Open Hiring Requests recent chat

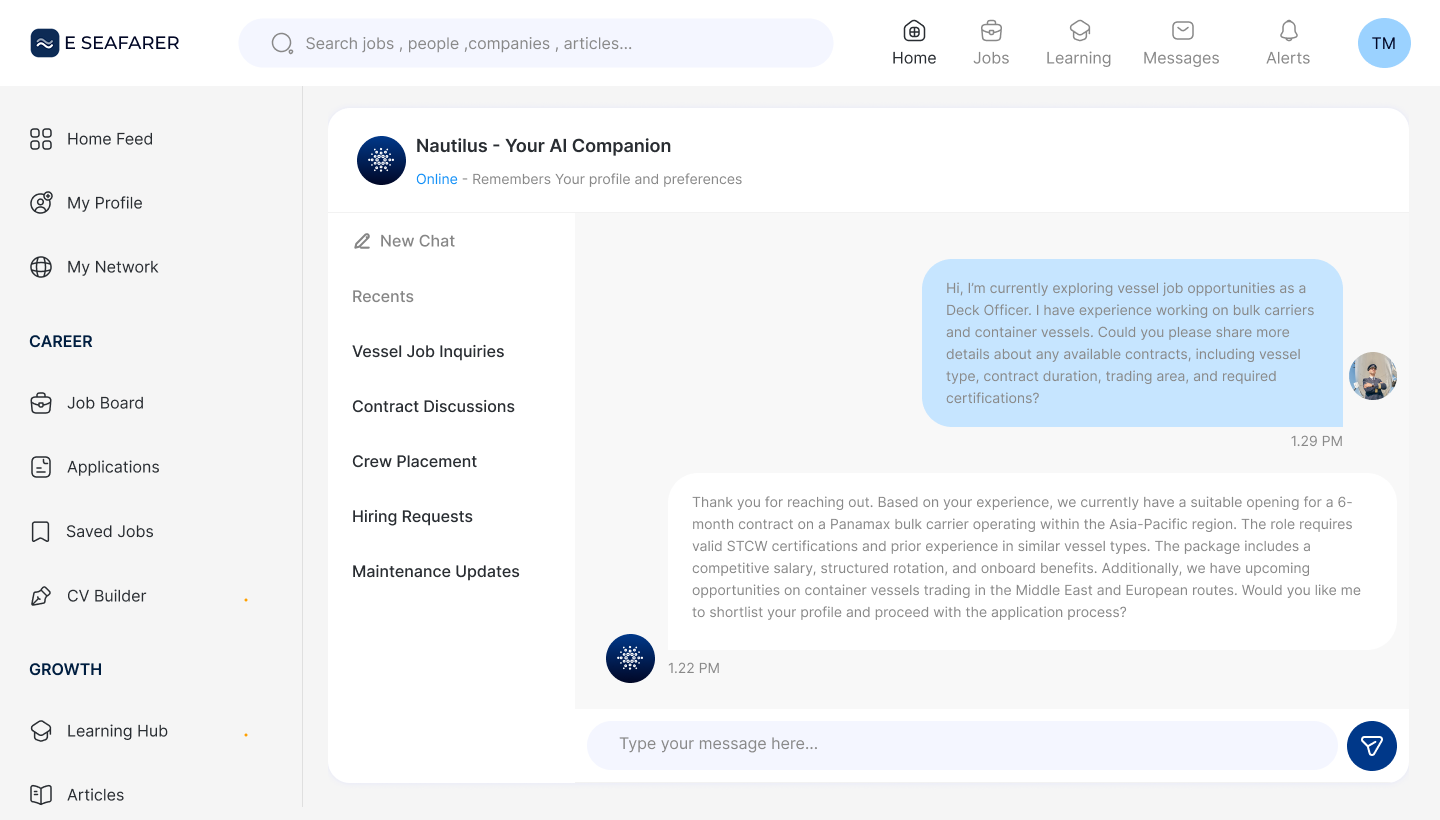click(x=412, y=516)
